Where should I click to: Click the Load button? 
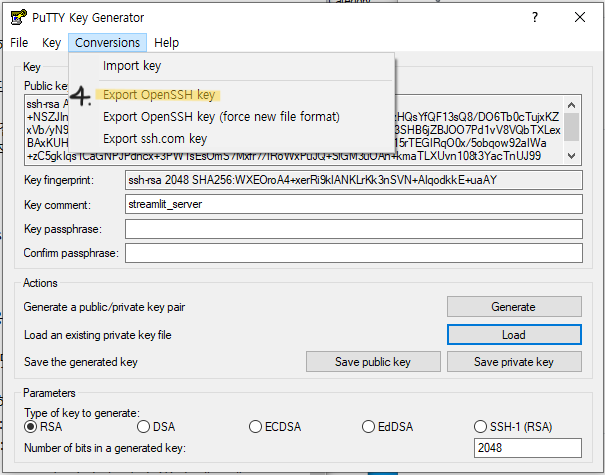point(514,335)
